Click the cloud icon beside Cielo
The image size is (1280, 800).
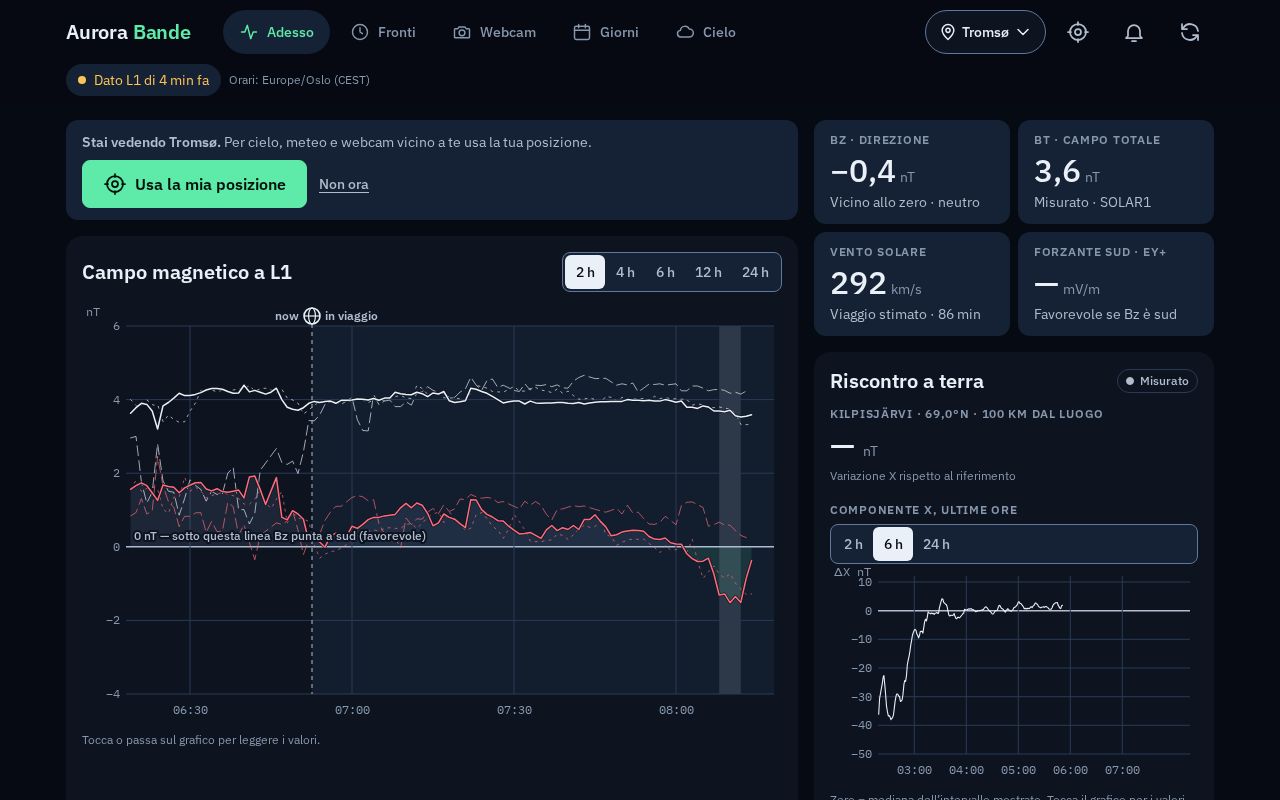685,32
